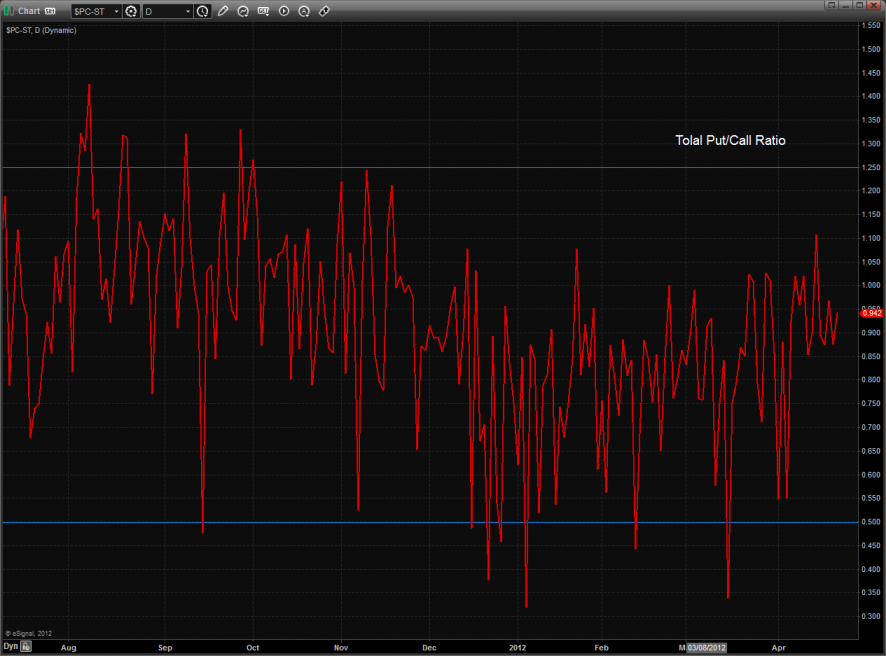This screenshot has width=886, height=656.
Task: Click the $PC-ST, D (Dynamic) chart label
Action: point(41,30)
